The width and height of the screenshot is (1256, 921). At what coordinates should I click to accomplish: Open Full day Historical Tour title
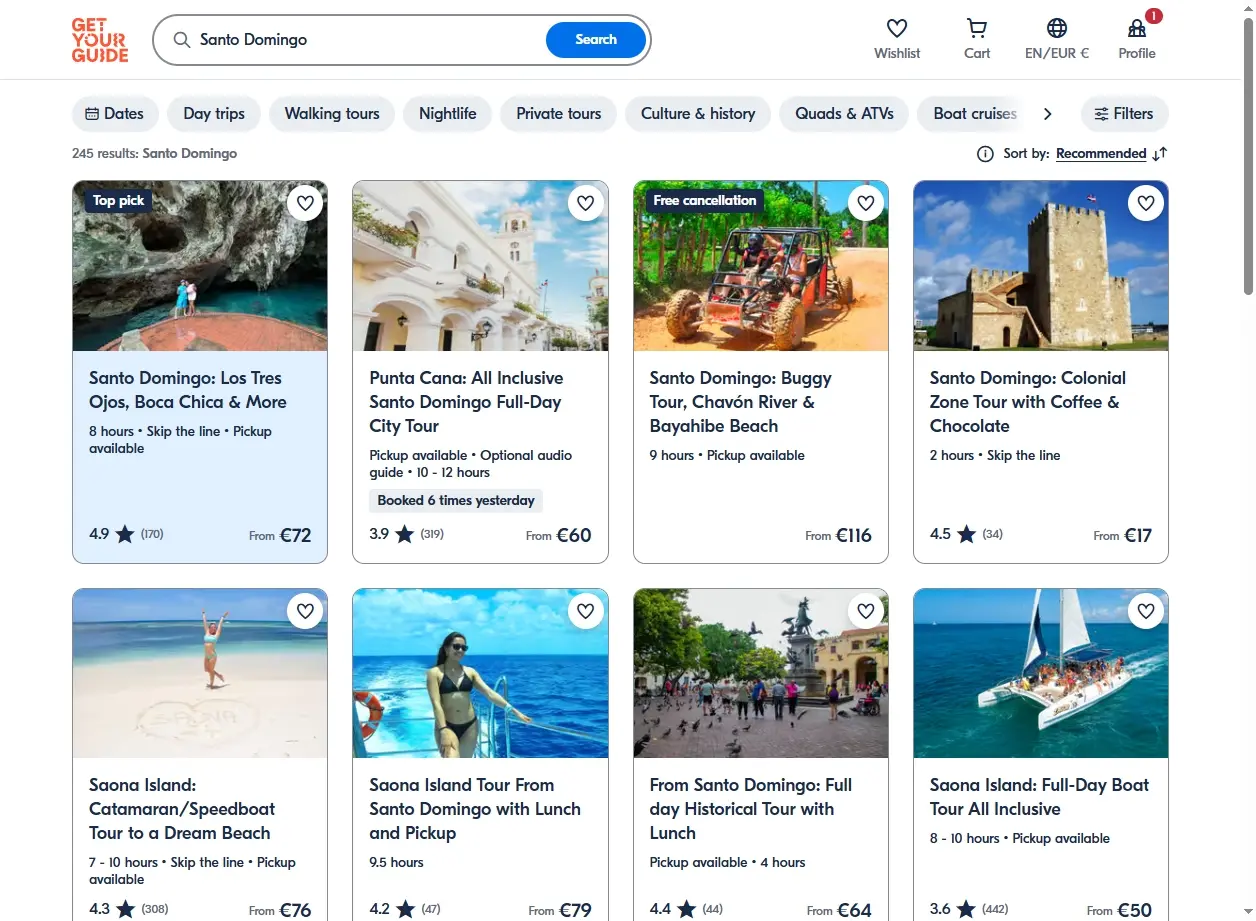tap(751, 809)
